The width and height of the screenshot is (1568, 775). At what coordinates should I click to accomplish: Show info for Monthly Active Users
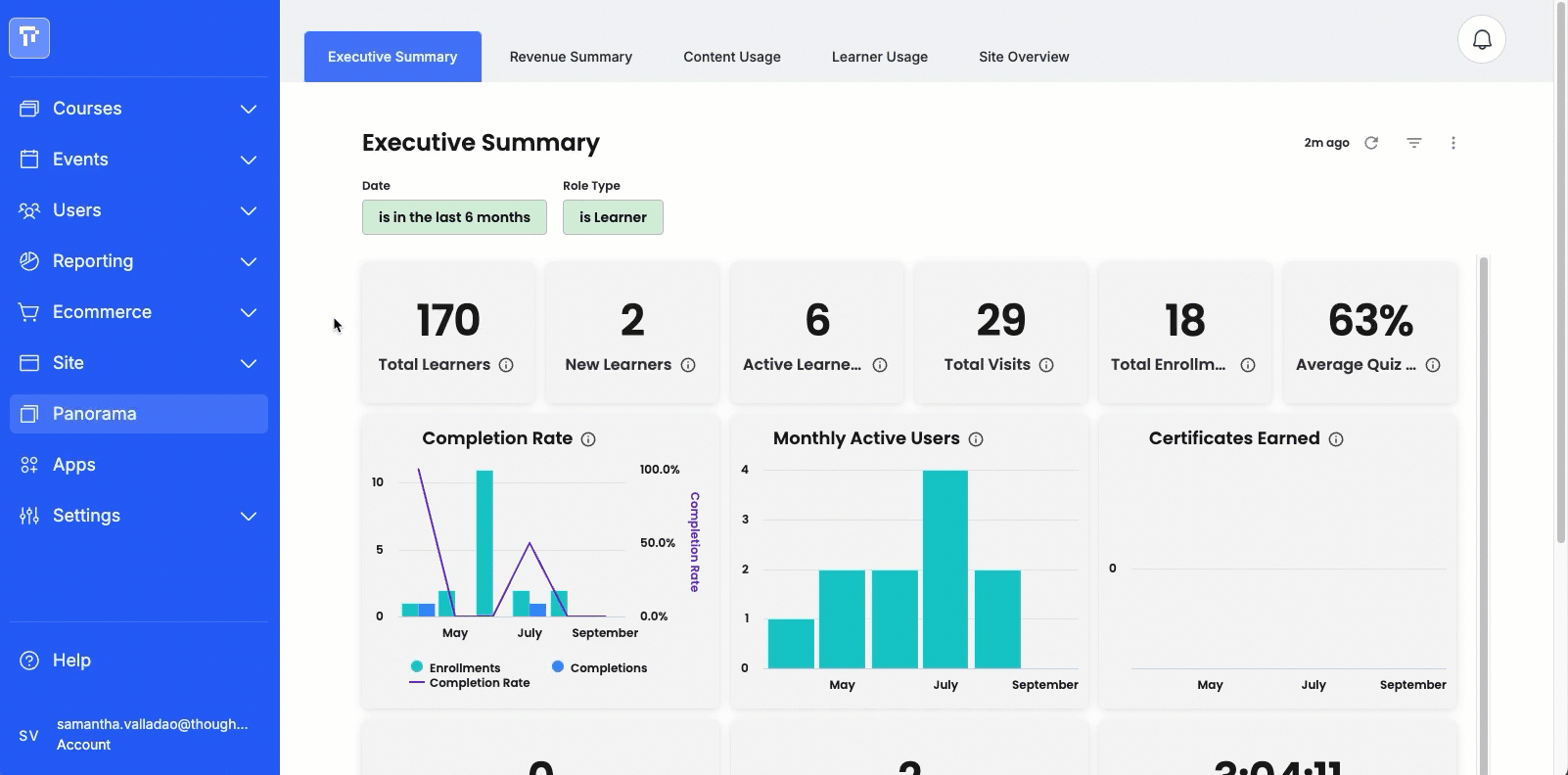pos(976,439)
